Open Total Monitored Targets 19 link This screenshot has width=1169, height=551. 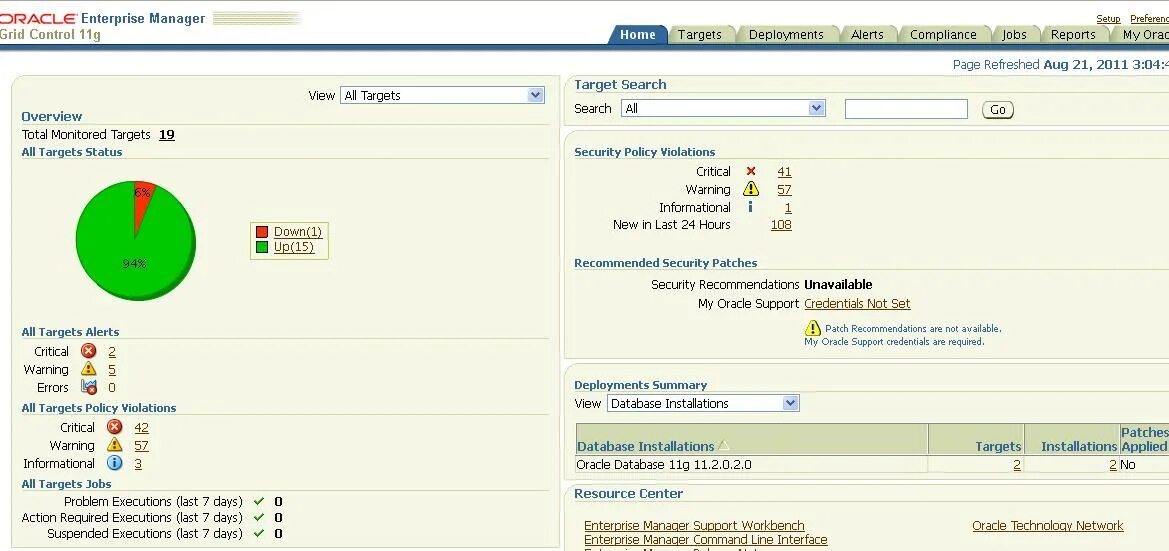click(167, 134)
